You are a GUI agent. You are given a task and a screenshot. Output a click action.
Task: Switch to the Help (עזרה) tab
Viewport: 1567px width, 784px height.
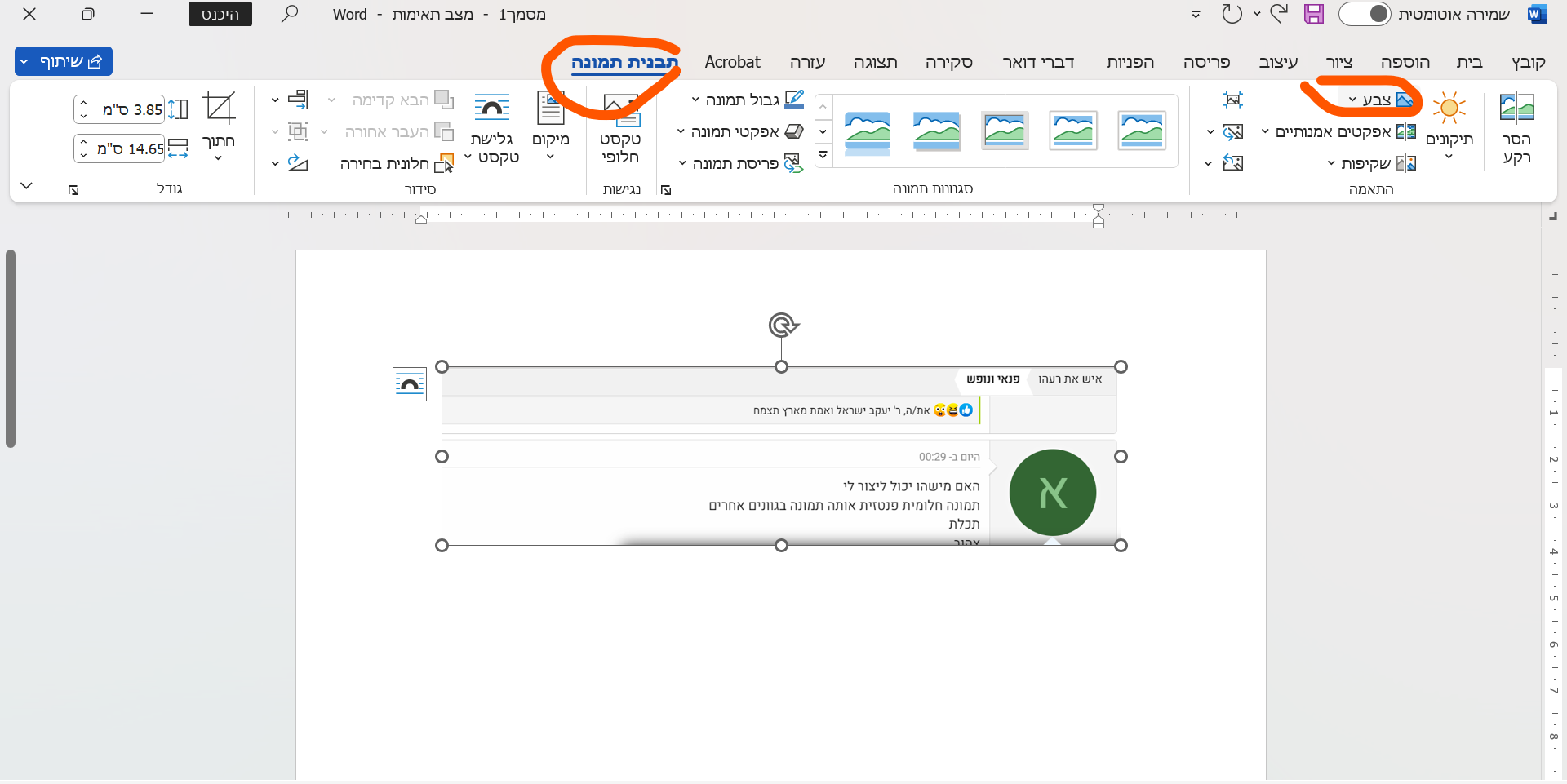[807, 62]
